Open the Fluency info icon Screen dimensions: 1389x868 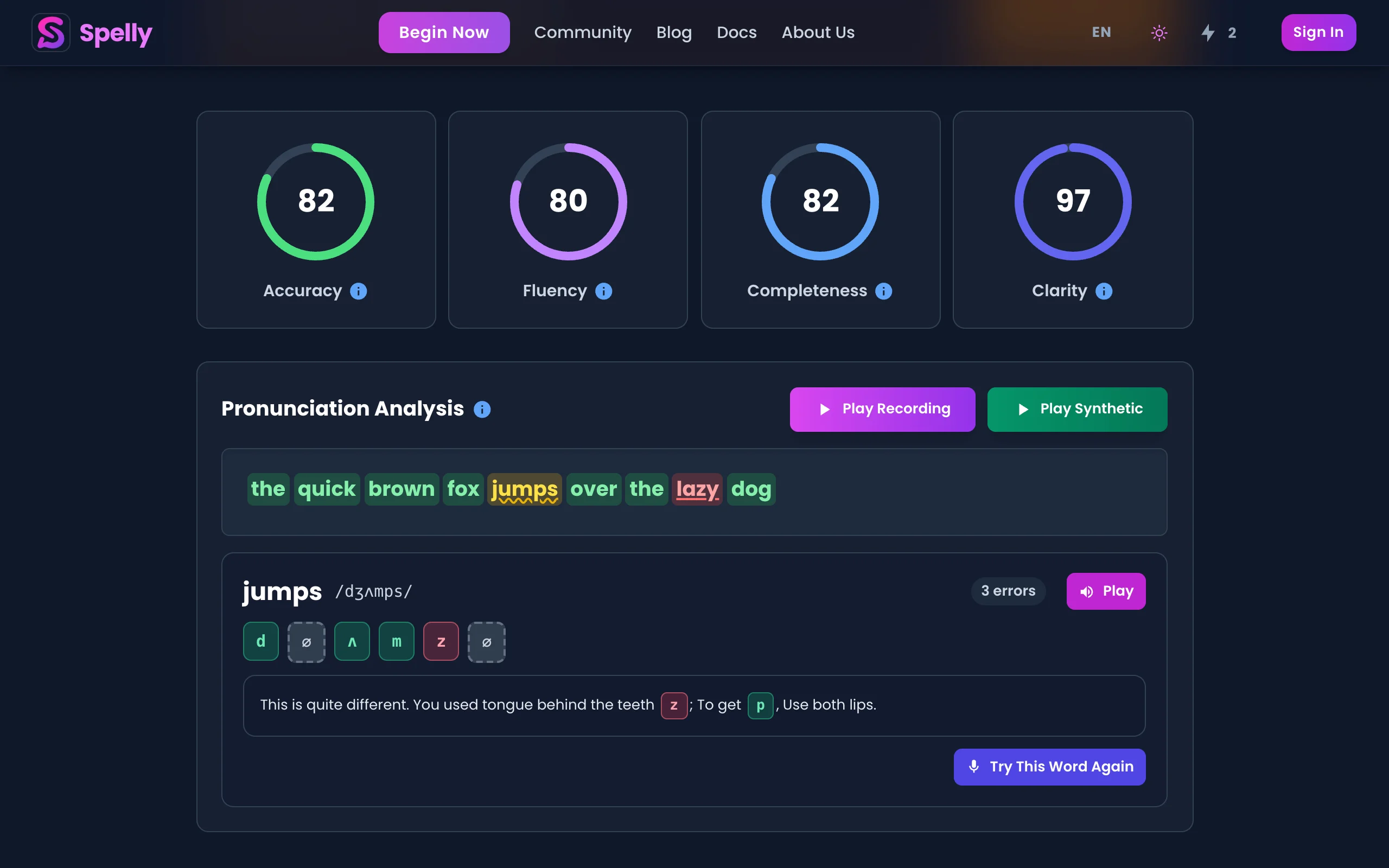pos(603,291)
